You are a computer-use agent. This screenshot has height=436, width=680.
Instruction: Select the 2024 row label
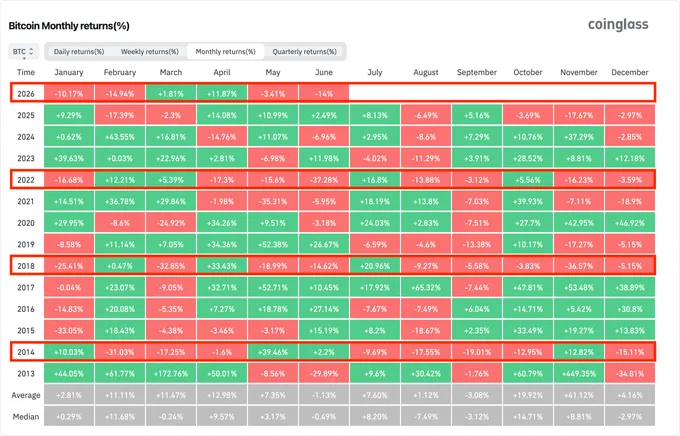[x=26, y=137]
